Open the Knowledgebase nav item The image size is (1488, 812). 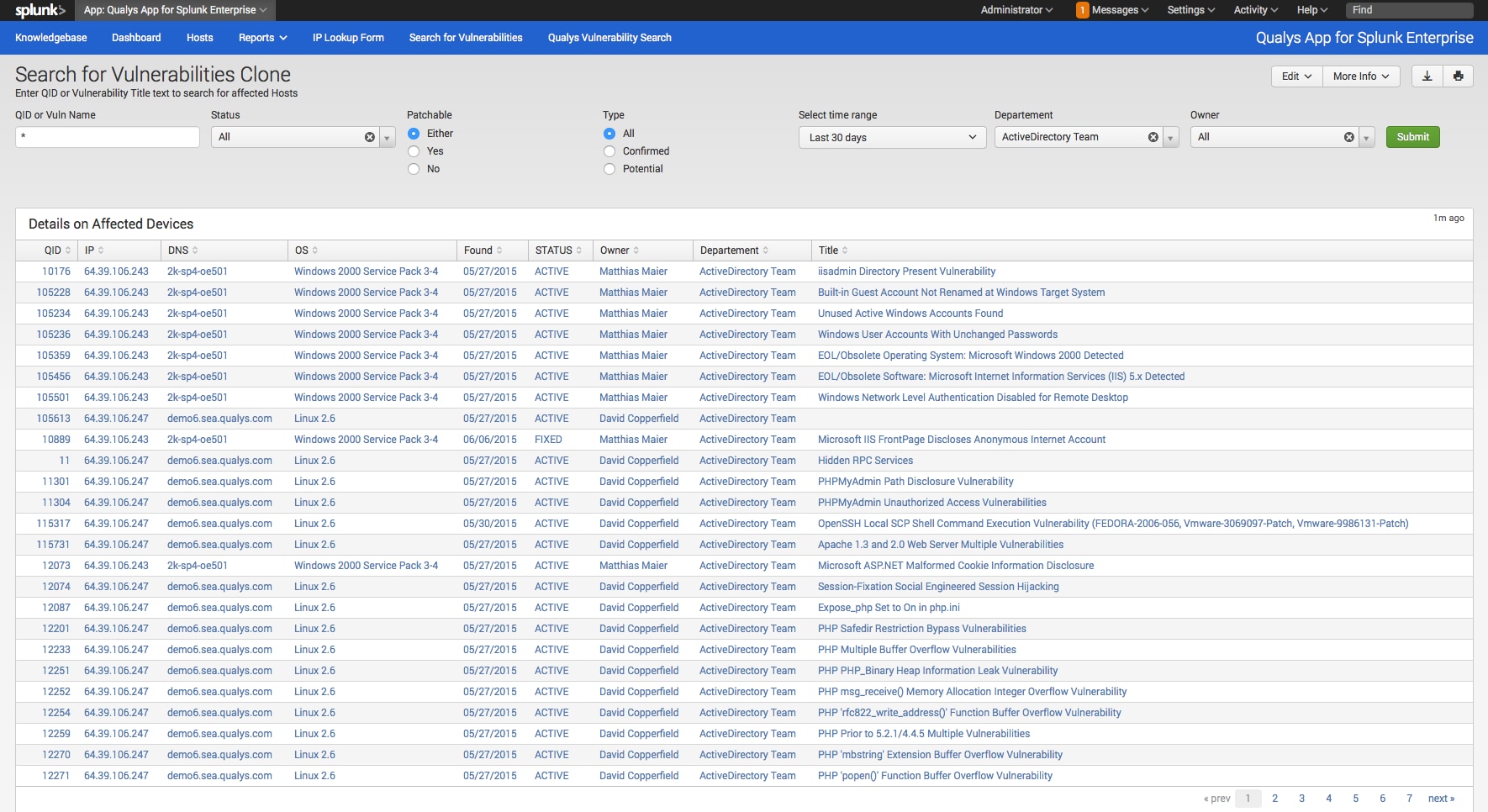tap(51, 38)
